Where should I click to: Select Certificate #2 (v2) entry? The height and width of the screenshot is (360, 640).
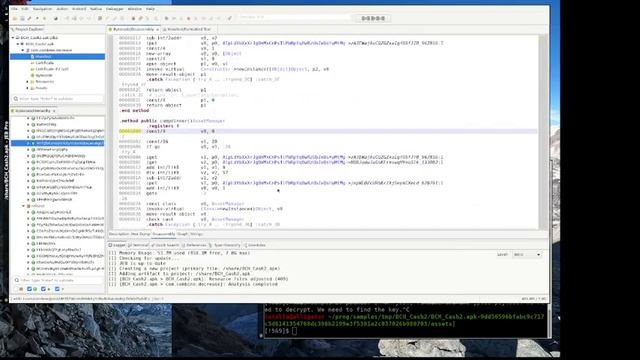click(52, 69)
